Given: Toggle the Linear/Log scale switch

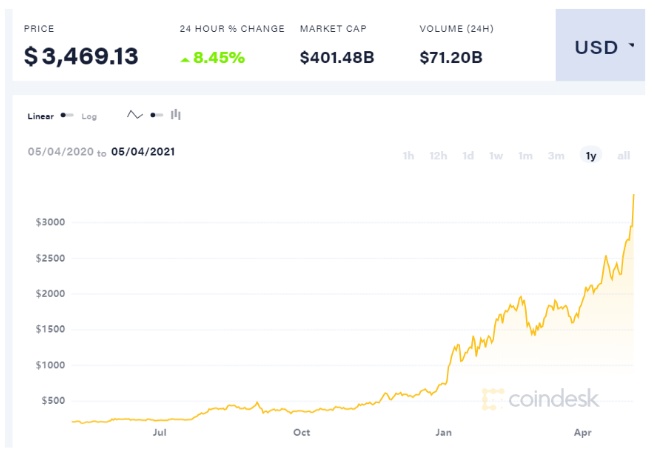Looking at the screenshot, I should pyautogui.click(x=67, y=116).
